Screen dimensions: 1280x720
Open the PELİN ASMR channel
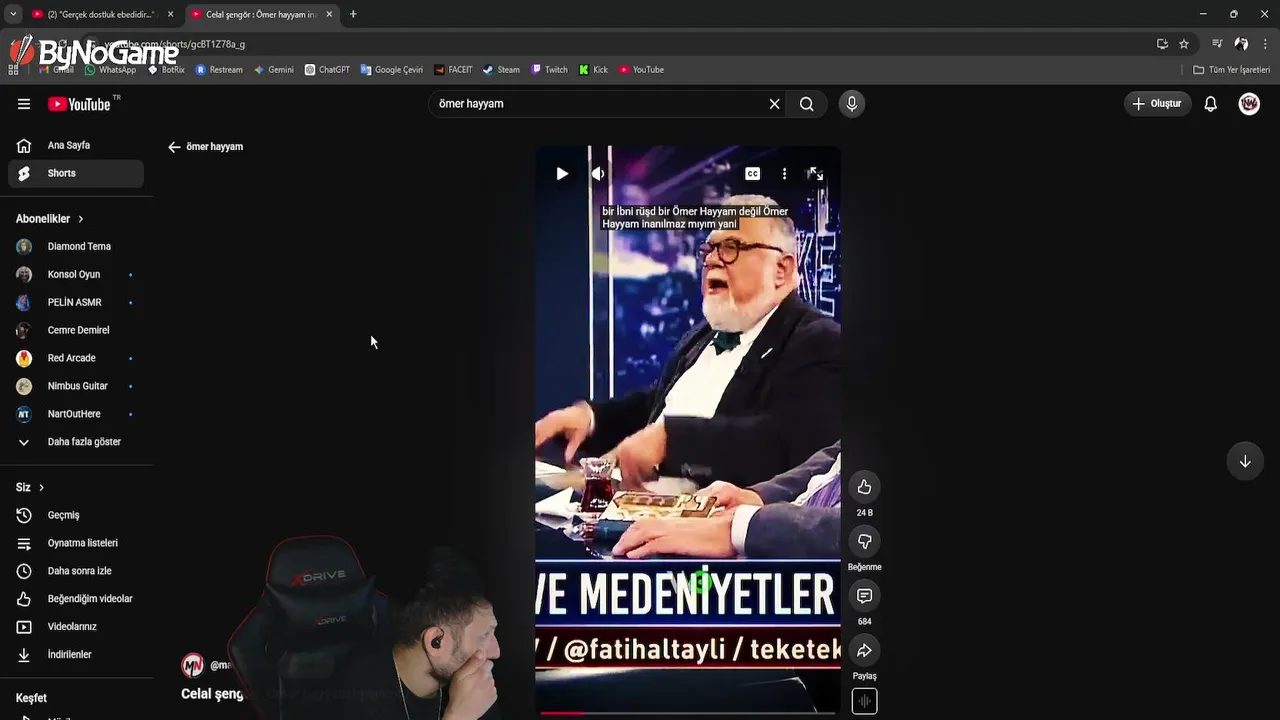(x=75, y=303)
